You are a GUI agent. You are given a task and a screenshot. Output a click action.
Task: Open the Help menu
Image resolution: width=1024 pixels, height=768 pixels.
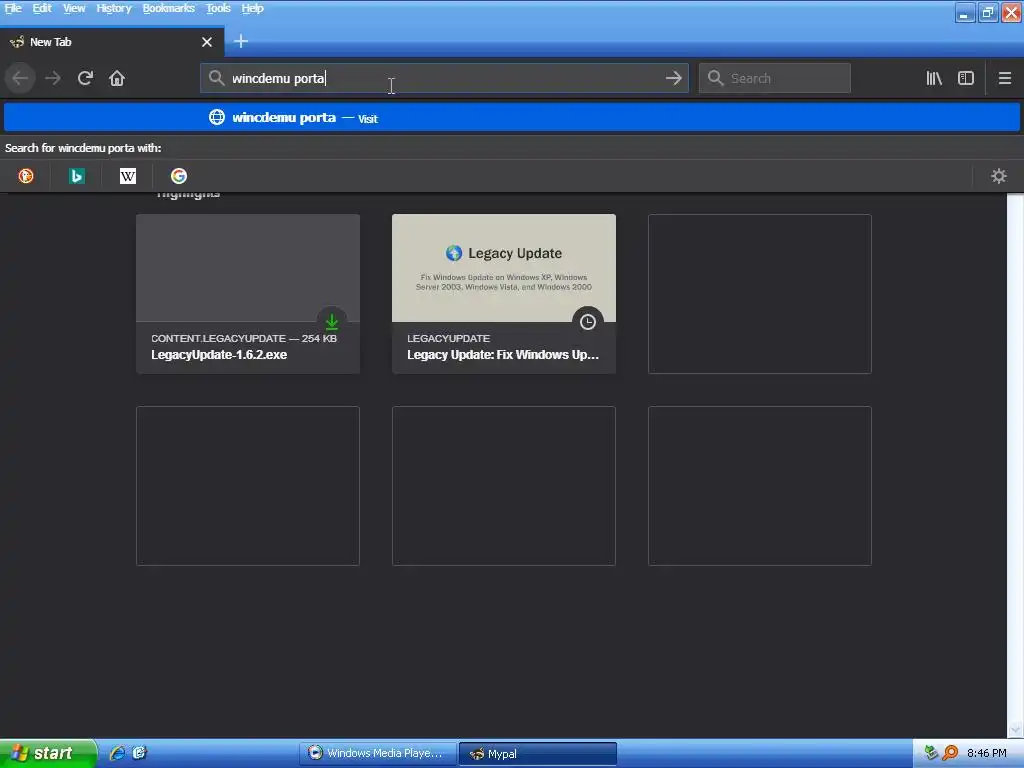pyautogui.click(x=252, y=8)
